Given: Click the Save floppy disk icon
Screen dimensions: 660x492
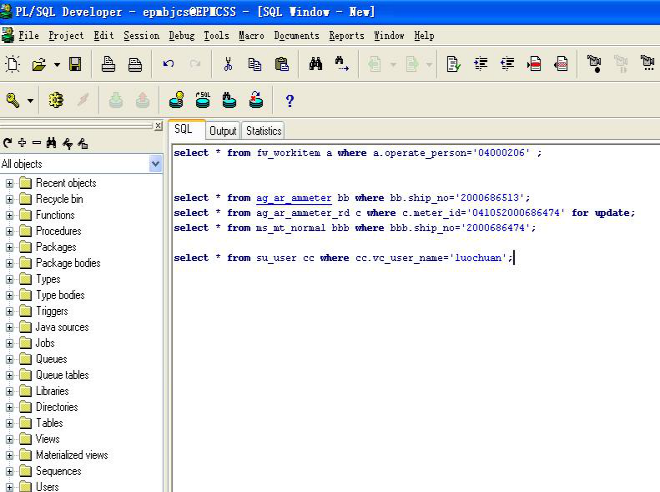Looking at the screenshot, I should point(75,64).
